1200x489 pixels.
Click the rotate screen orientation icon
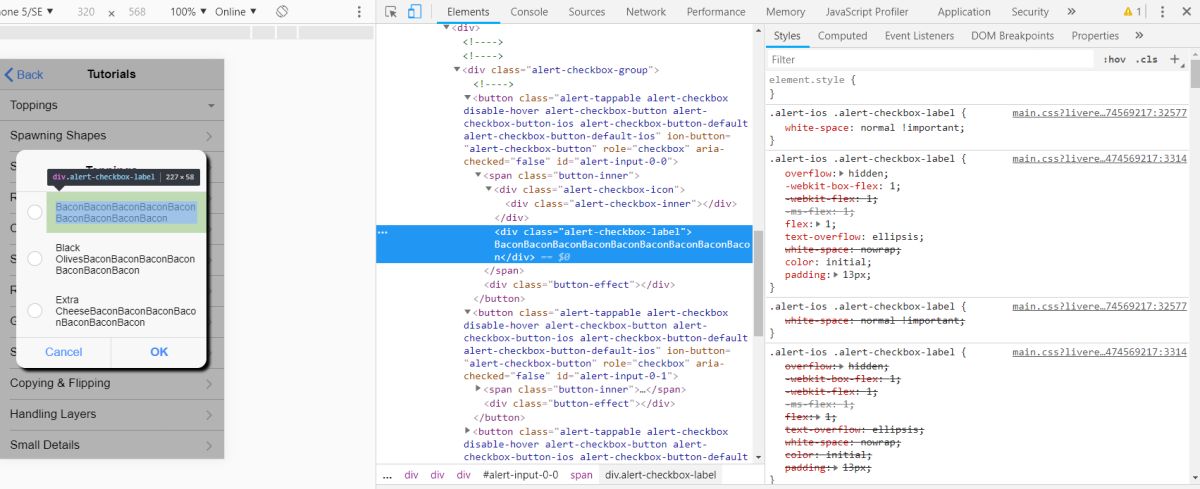pyautogui.click(x=282, y=12)
